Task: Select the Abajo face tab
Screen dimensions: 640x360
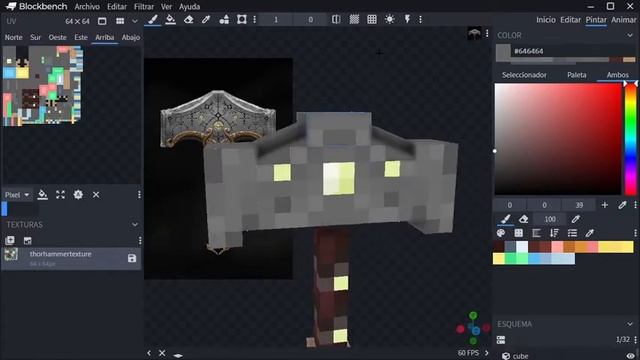Action: (x=131, y=37)
